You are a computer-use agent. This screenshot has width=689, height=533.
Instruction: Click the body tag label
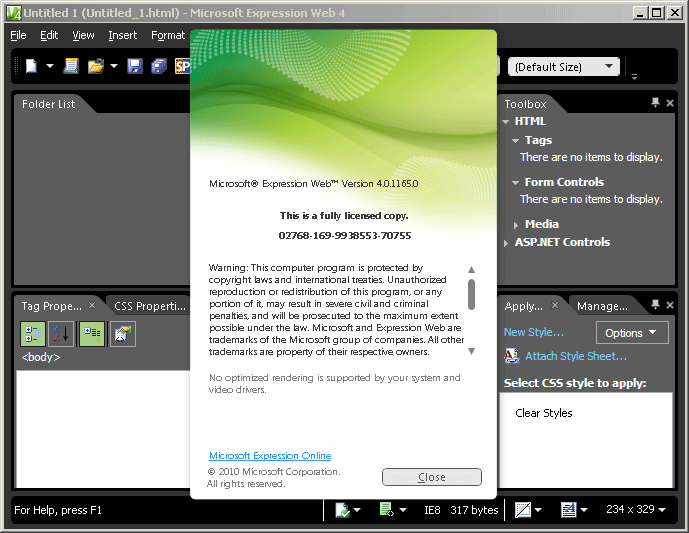coord(40,357)
